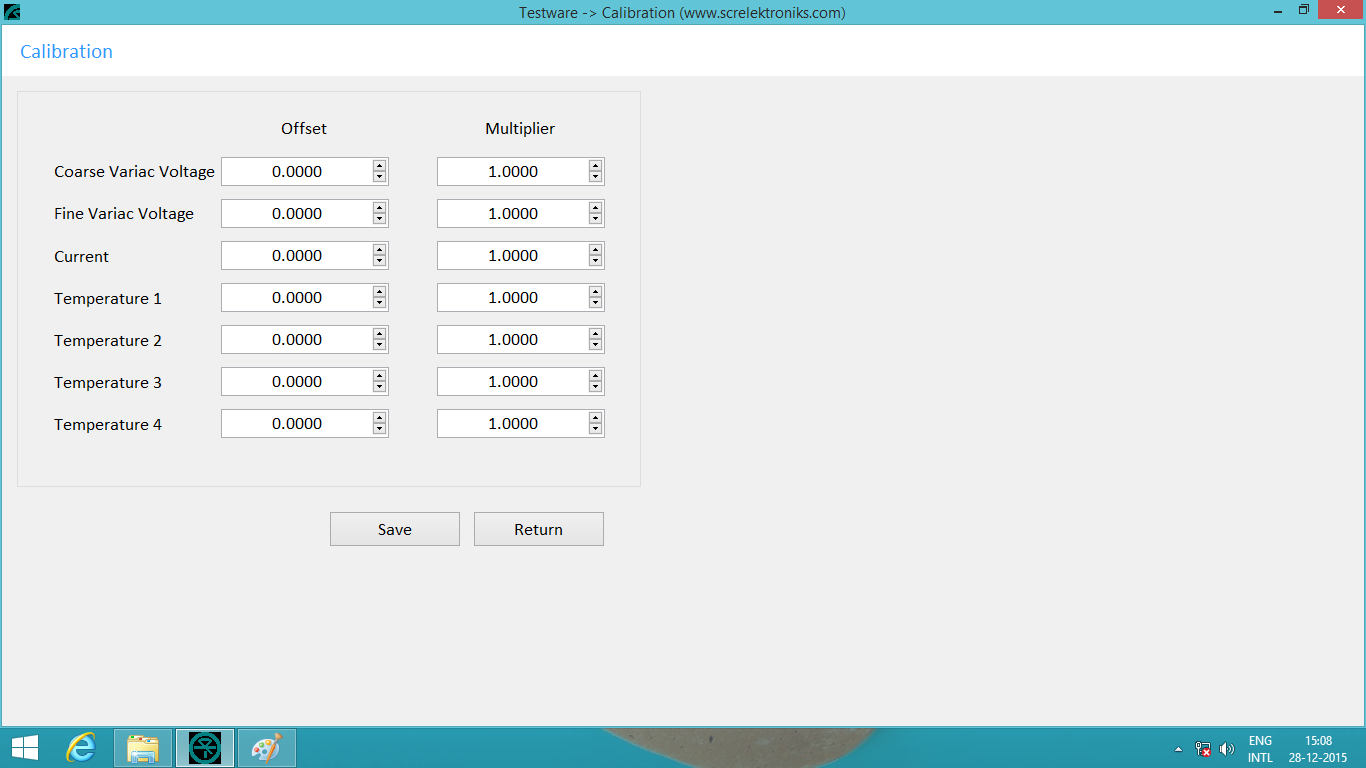Click the Coarse Variac Voltage label

pos(134,172)
